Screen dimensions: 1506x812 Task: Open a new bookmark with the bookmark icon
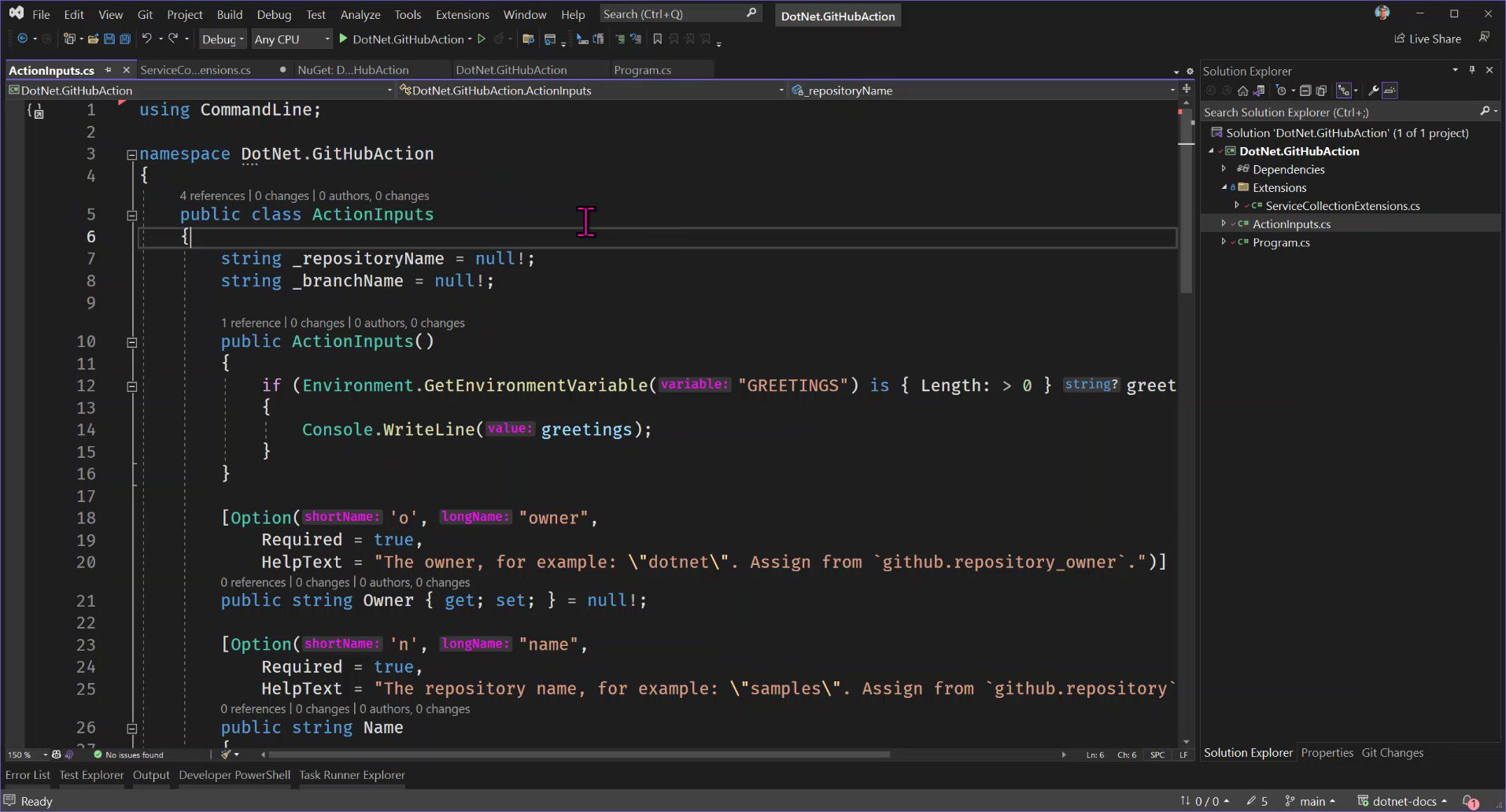[658, 39]
